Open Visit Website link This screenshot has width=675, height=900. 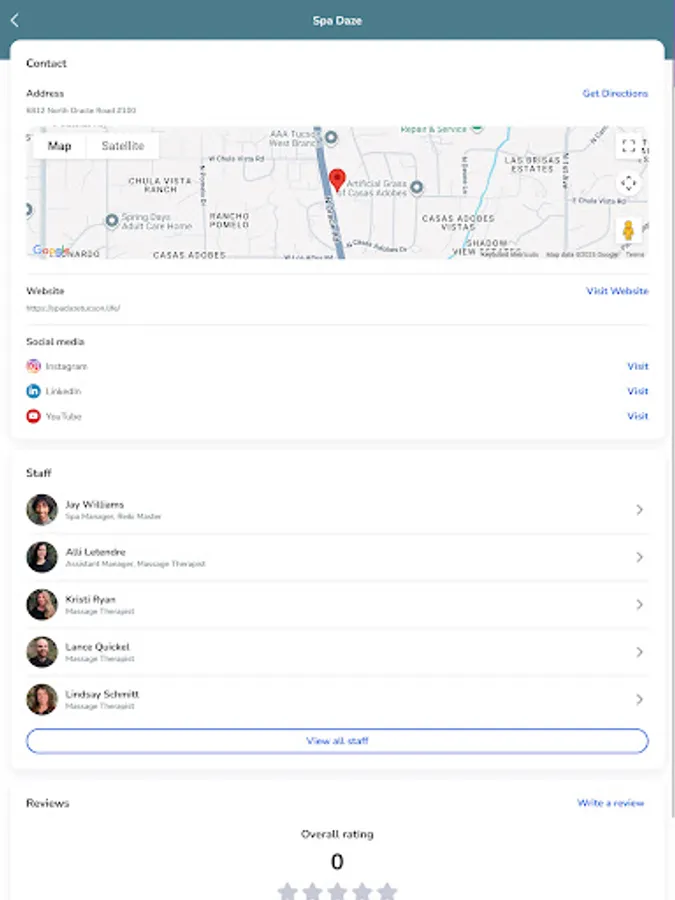617,291
